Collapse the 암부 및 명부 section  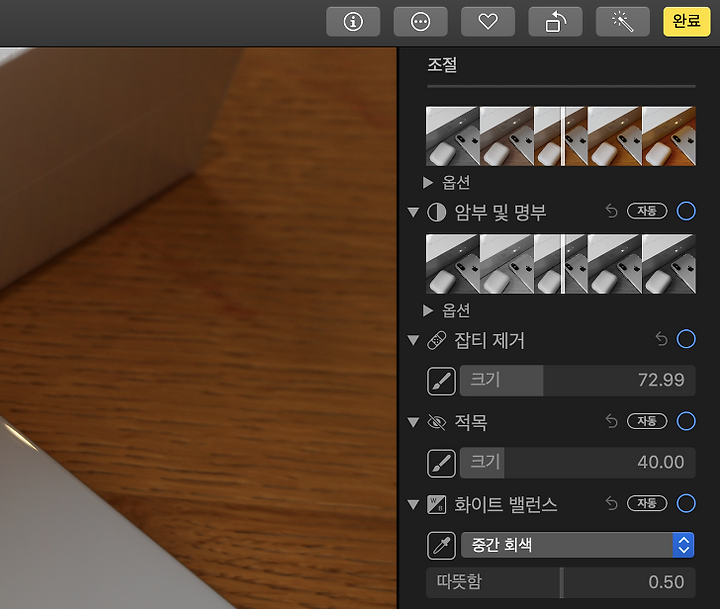click(413, 212)
